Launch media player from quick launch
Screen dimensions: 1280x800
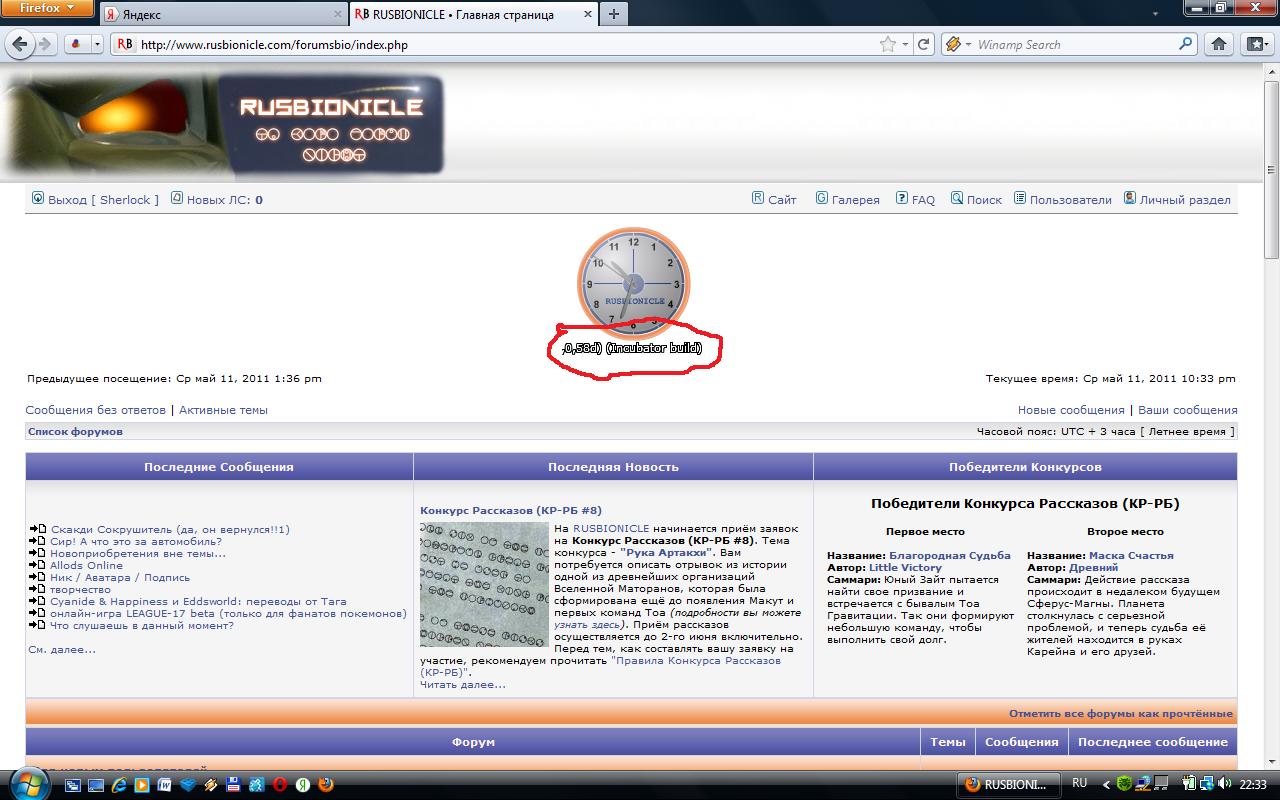pos(142,785)
